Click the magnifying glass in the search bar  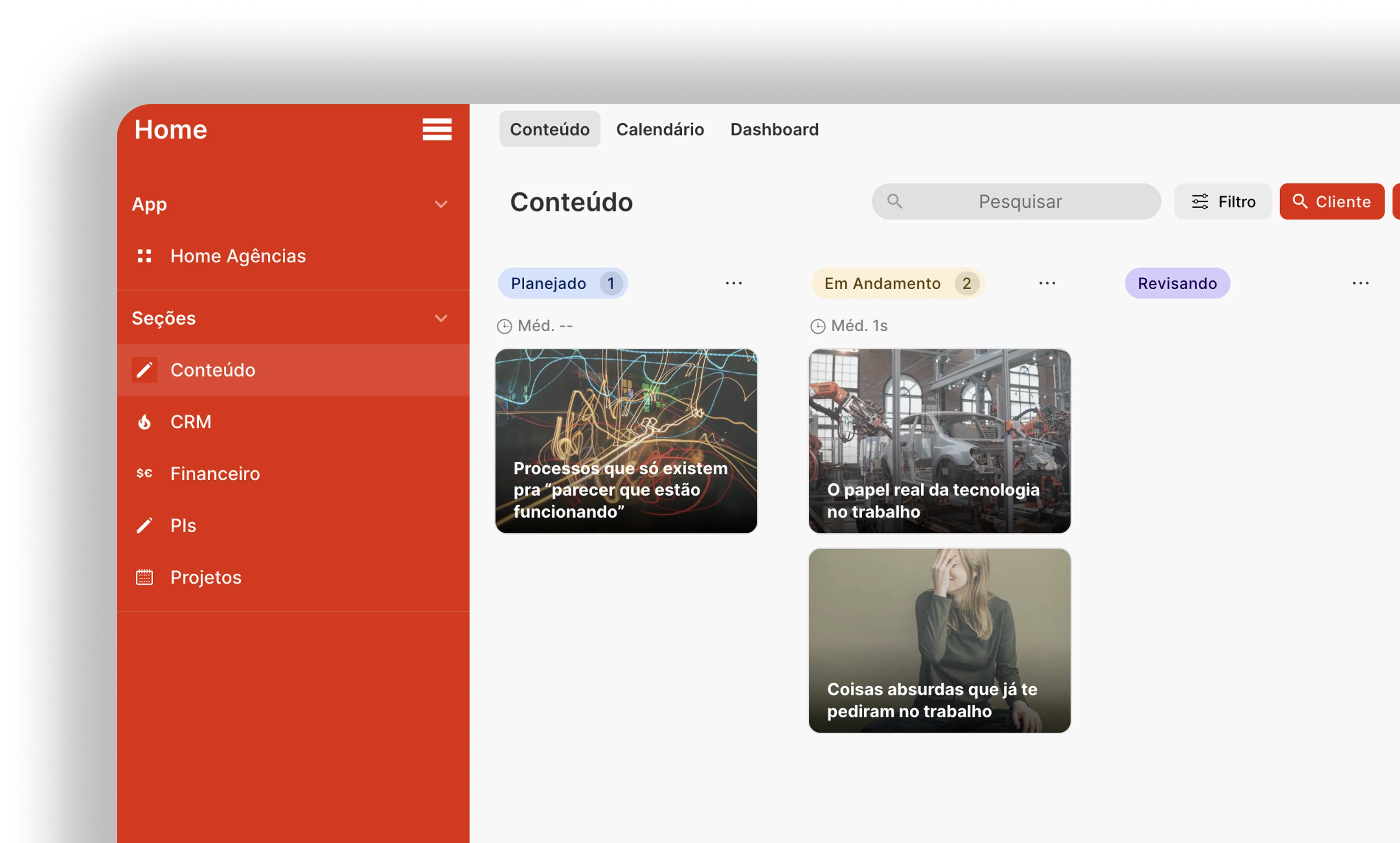pos(894,201)
